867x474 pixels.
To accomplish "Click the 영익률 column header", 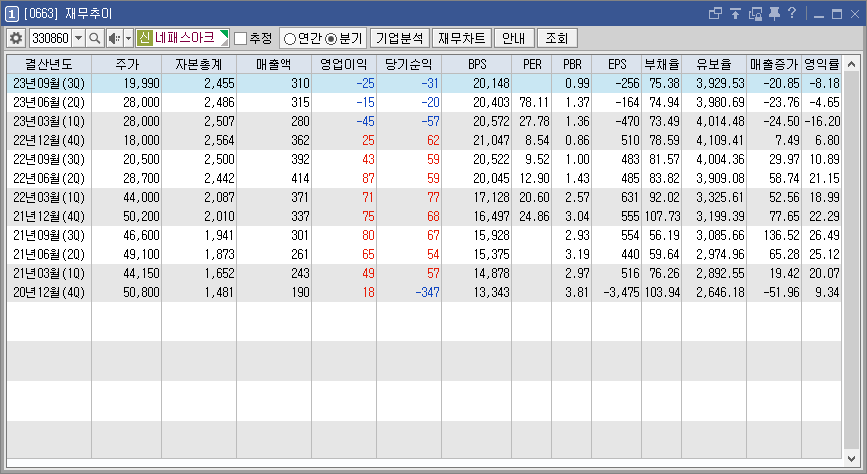I will coord(821,64).
